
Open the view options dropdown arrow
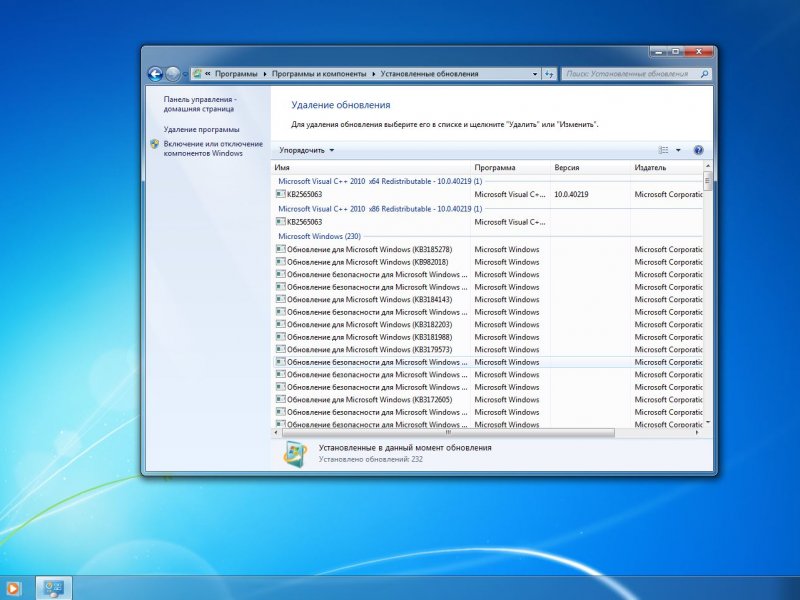tap(678, 150)
